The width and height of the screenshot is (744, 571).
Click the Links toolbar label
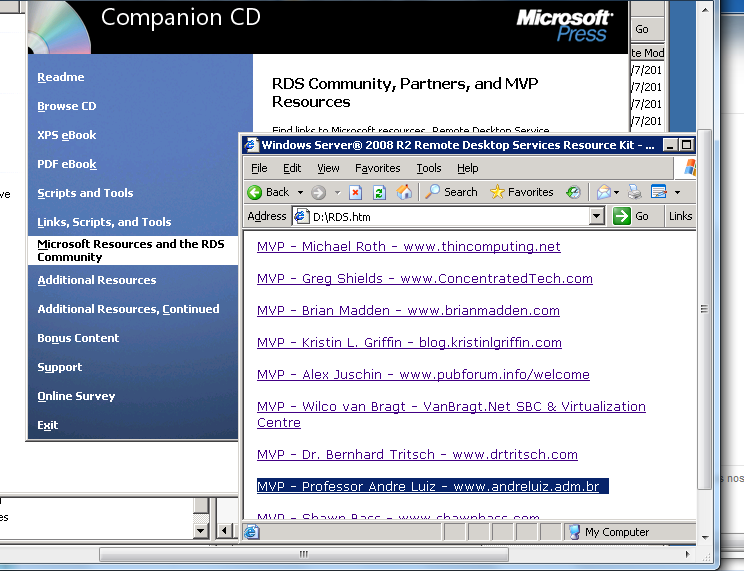tap(680, 216)
